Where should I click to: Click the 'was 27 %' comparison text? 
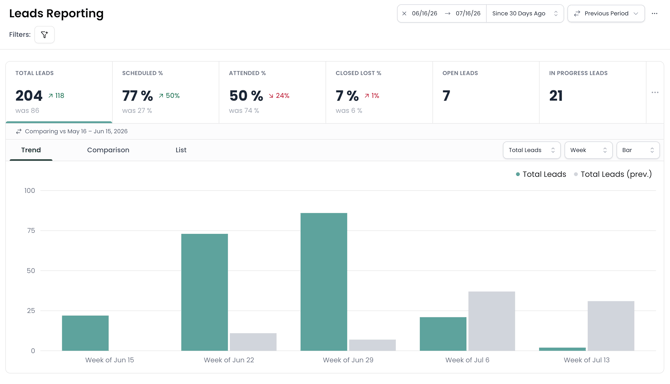(137, 111)
